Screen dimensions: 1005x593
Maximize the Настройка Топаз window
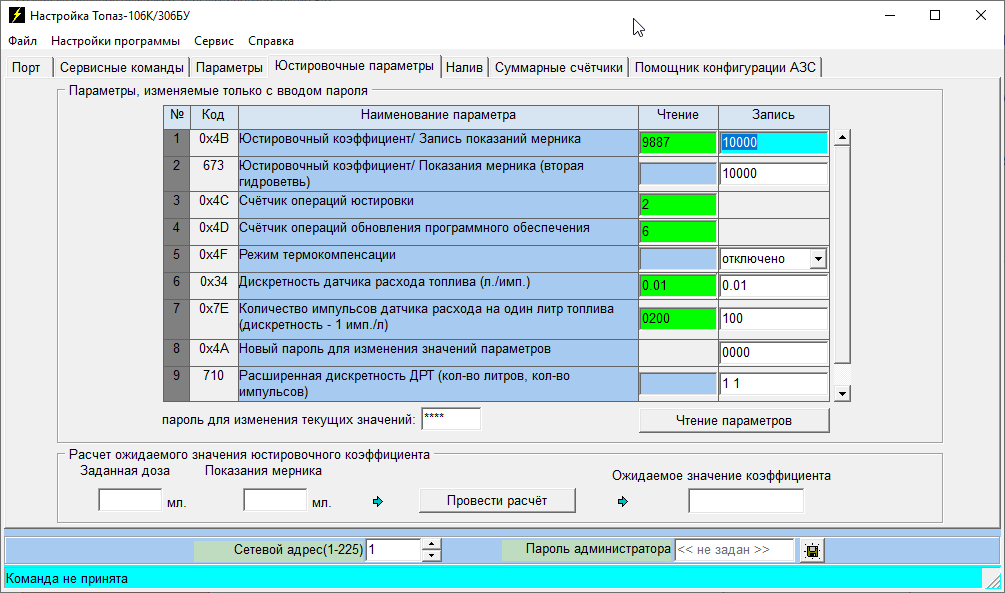(x=935, y=15)
